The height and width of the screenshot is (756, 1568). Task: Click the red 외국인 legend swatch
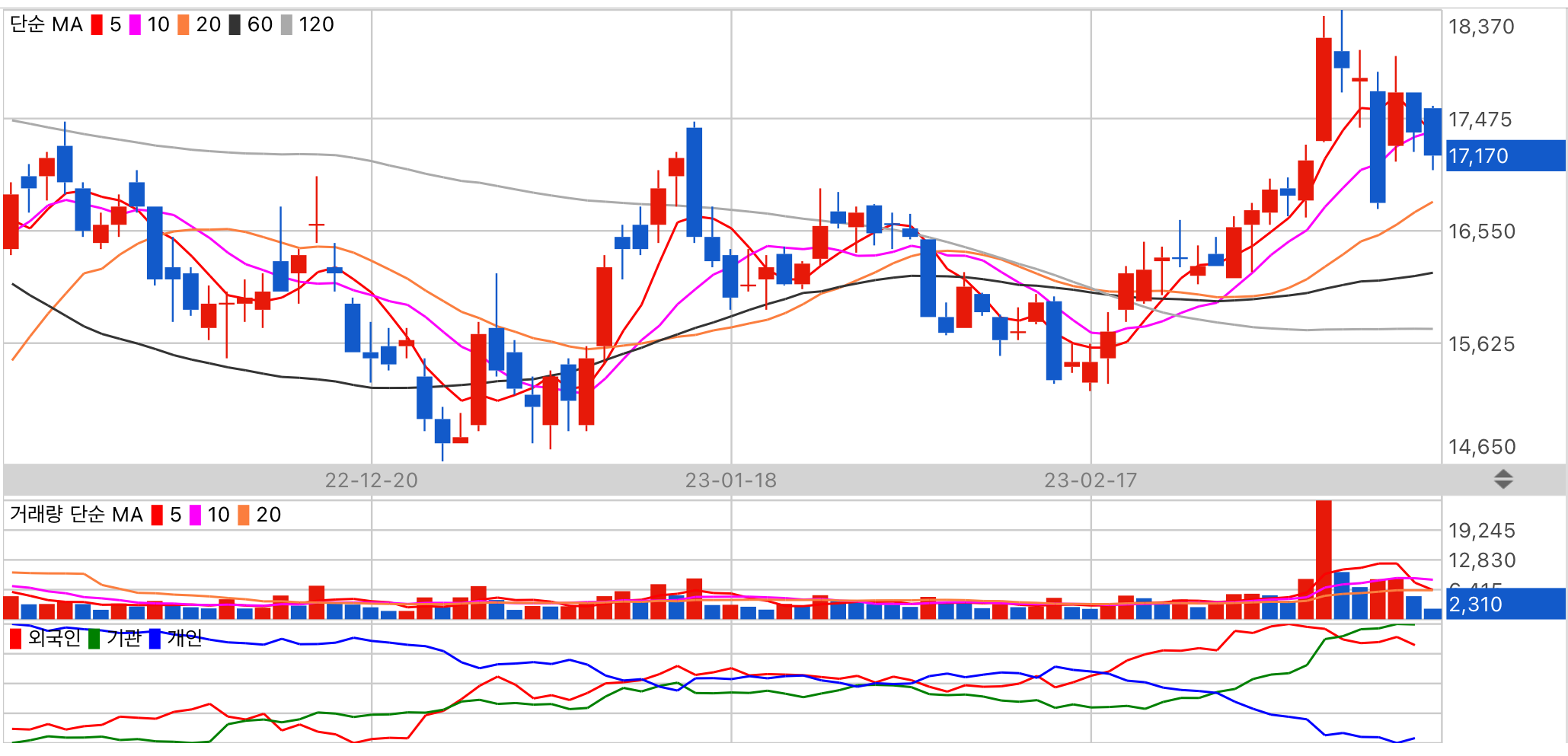click(16, 638)
